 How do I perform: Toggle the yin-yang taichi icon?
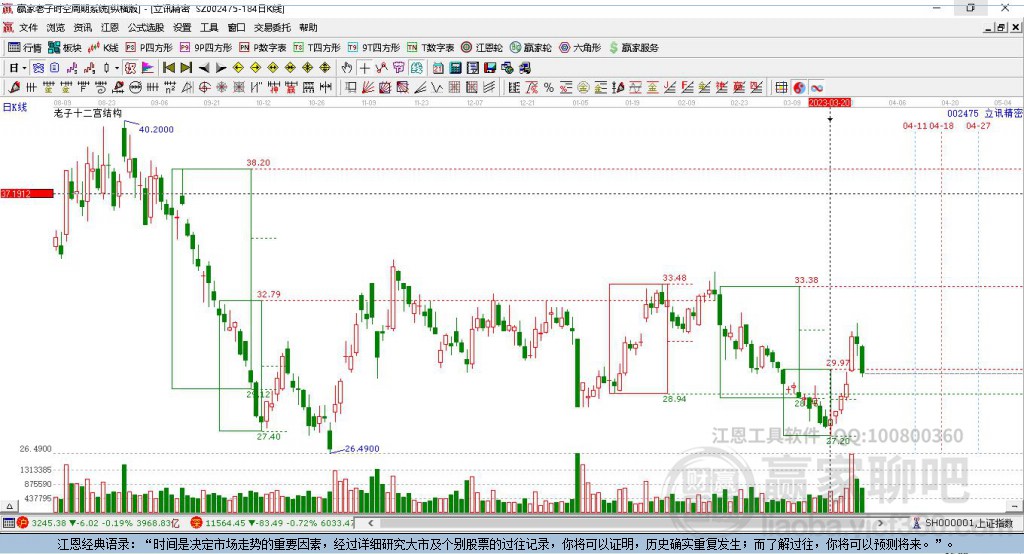(x=799, y=88)
